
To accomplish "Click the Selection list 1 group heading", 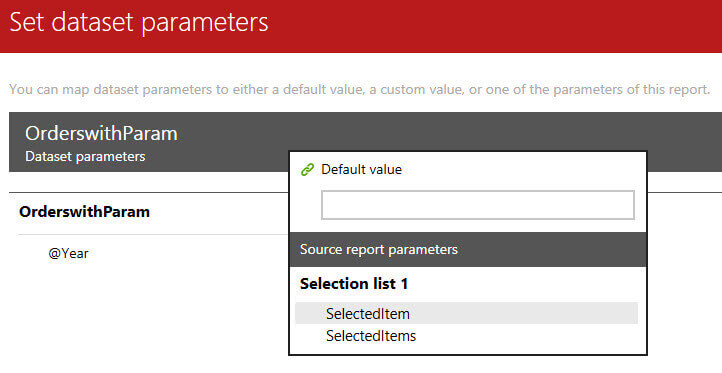I will [354, 284].
